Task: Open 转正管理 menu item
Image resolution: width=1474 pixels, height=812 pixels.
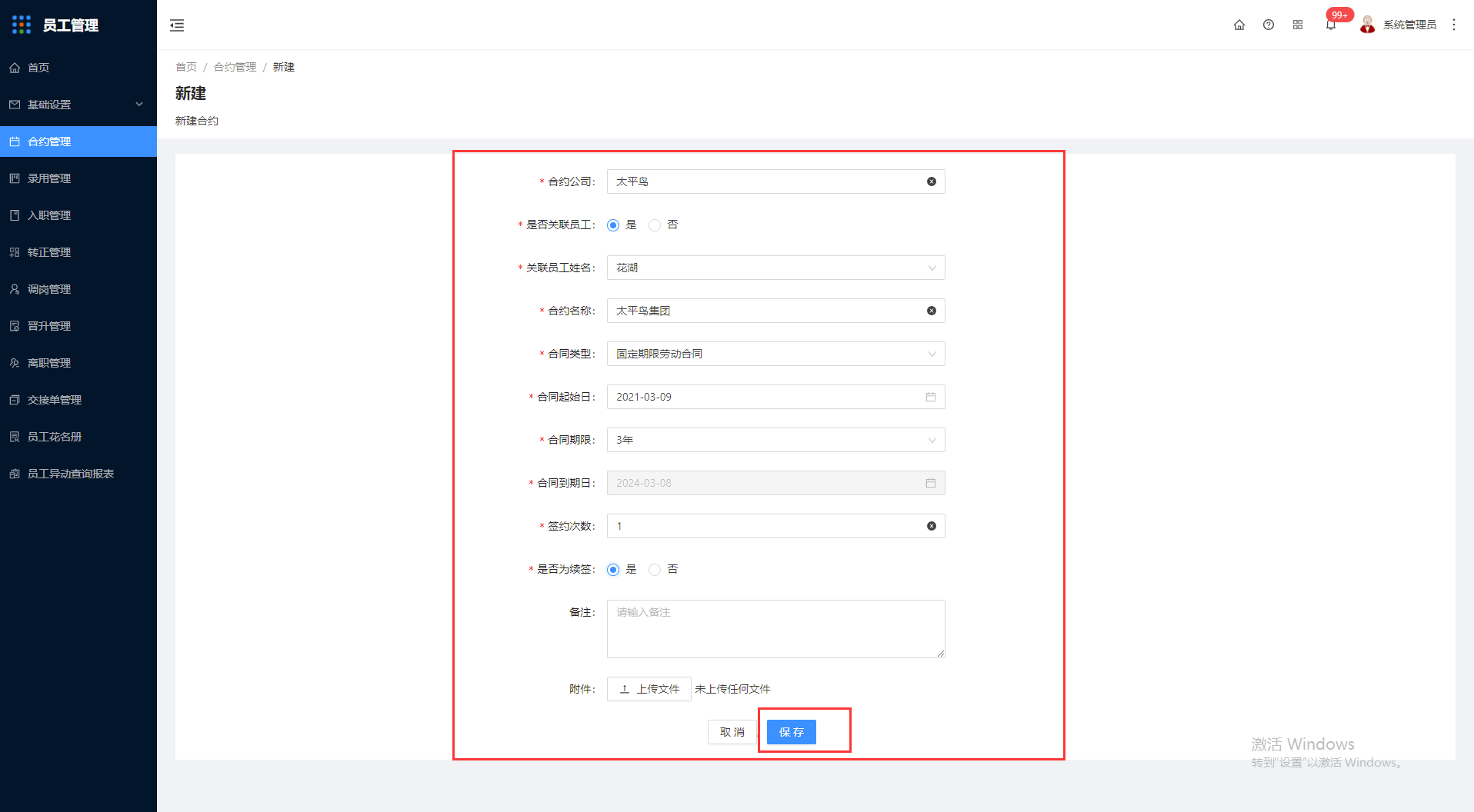Action: tap(78, 252)
